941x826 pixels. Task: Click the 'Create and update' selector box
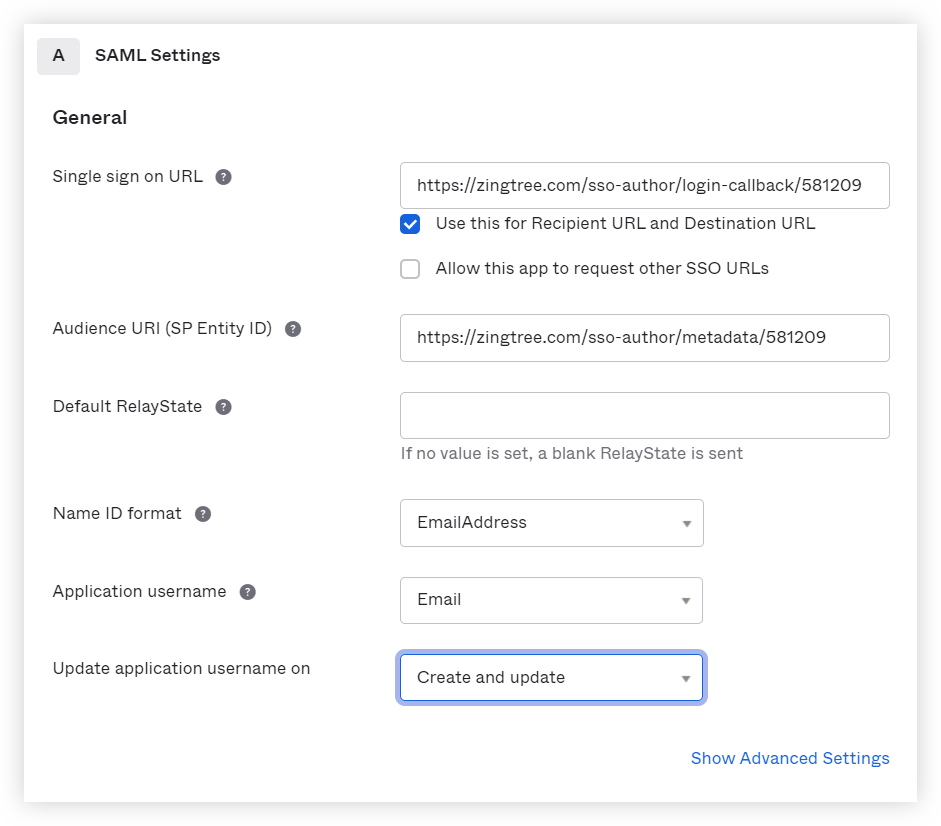pos(551,677)
